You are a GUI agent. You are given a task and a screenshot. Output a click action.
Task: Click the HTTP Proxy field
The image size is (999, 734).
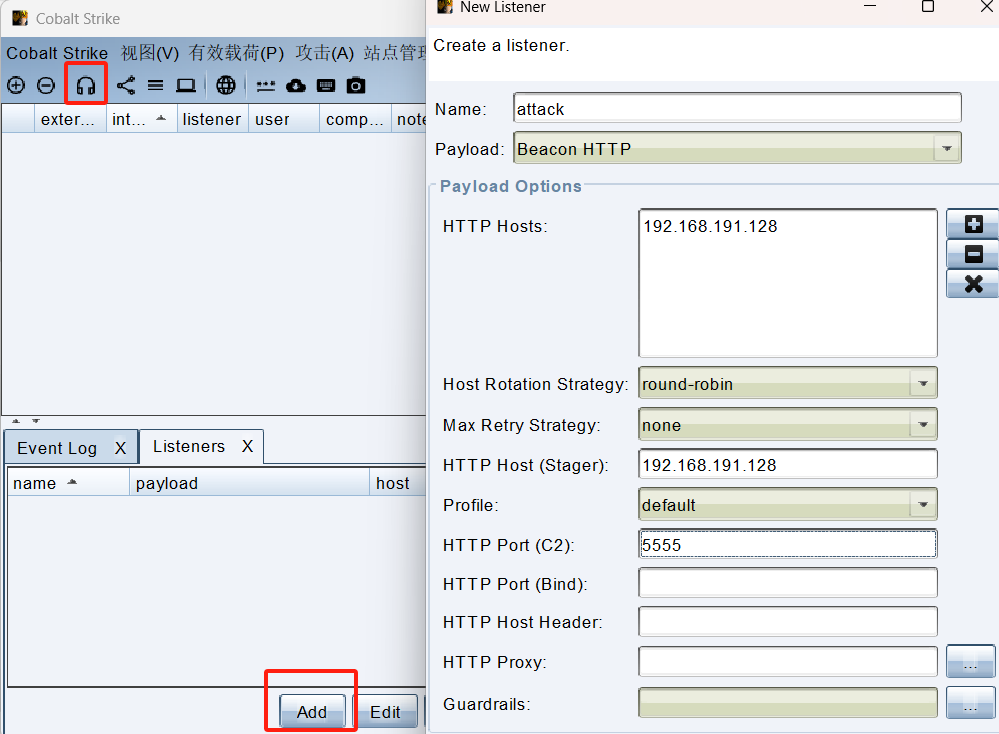pyautogui.click(x=787, y=661)
